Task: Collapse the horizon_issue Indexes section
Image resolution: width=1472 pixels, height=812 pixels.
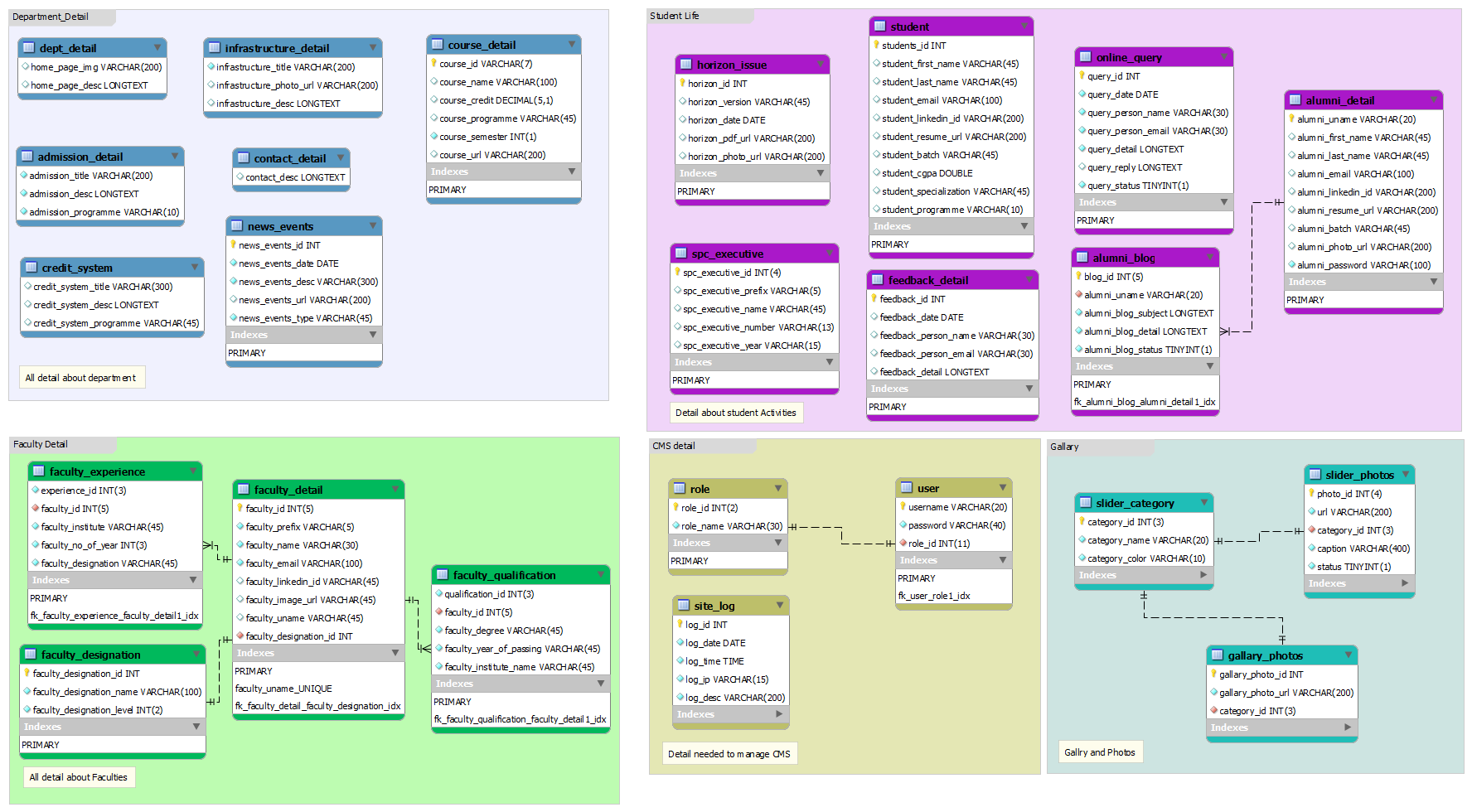Action: (x=820, y=173)
